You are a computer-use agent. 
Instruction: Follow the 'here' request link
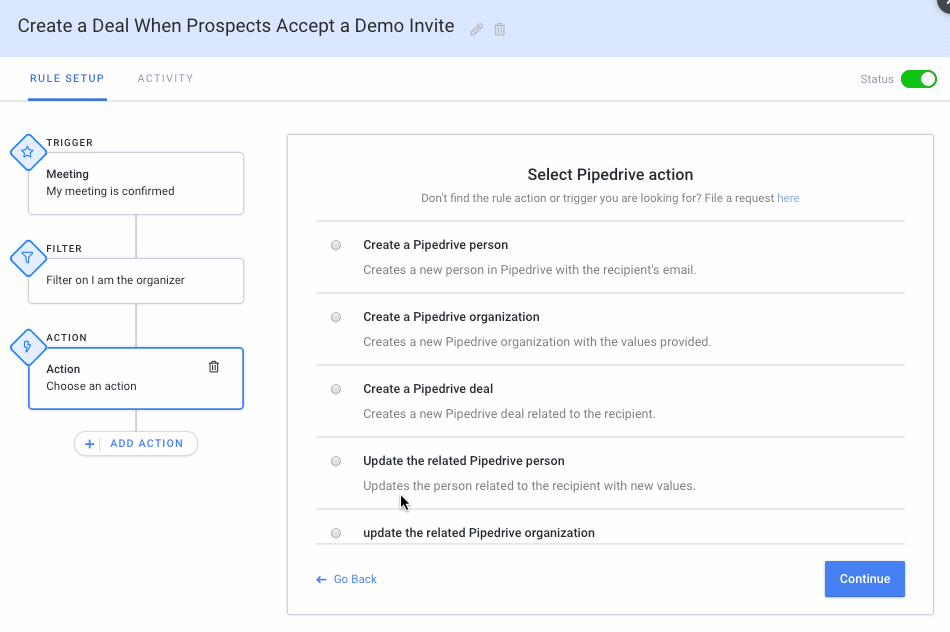click(x=788, y=198)
